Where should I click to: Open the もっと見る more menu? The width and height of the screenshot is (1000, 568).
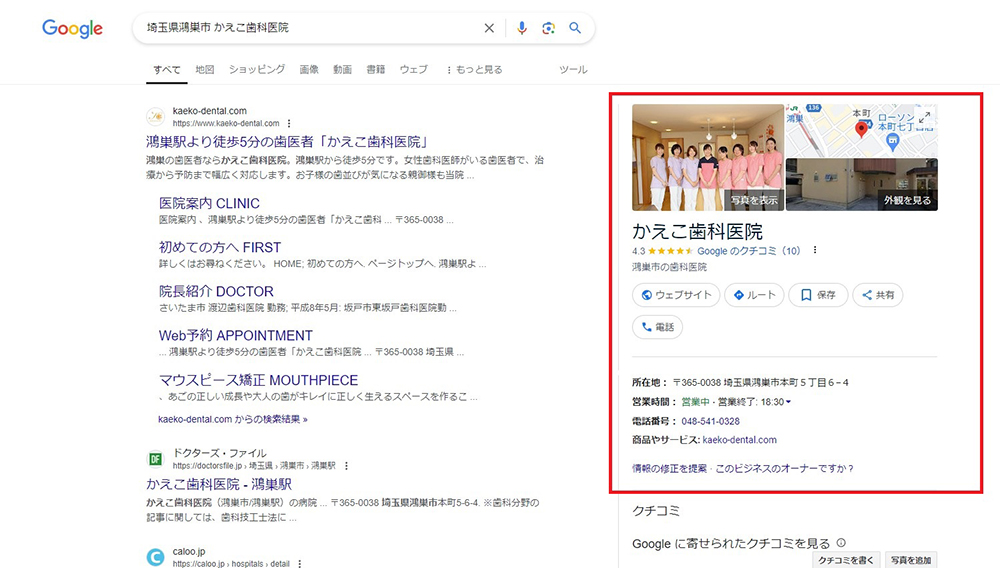(x=474, y=70)
